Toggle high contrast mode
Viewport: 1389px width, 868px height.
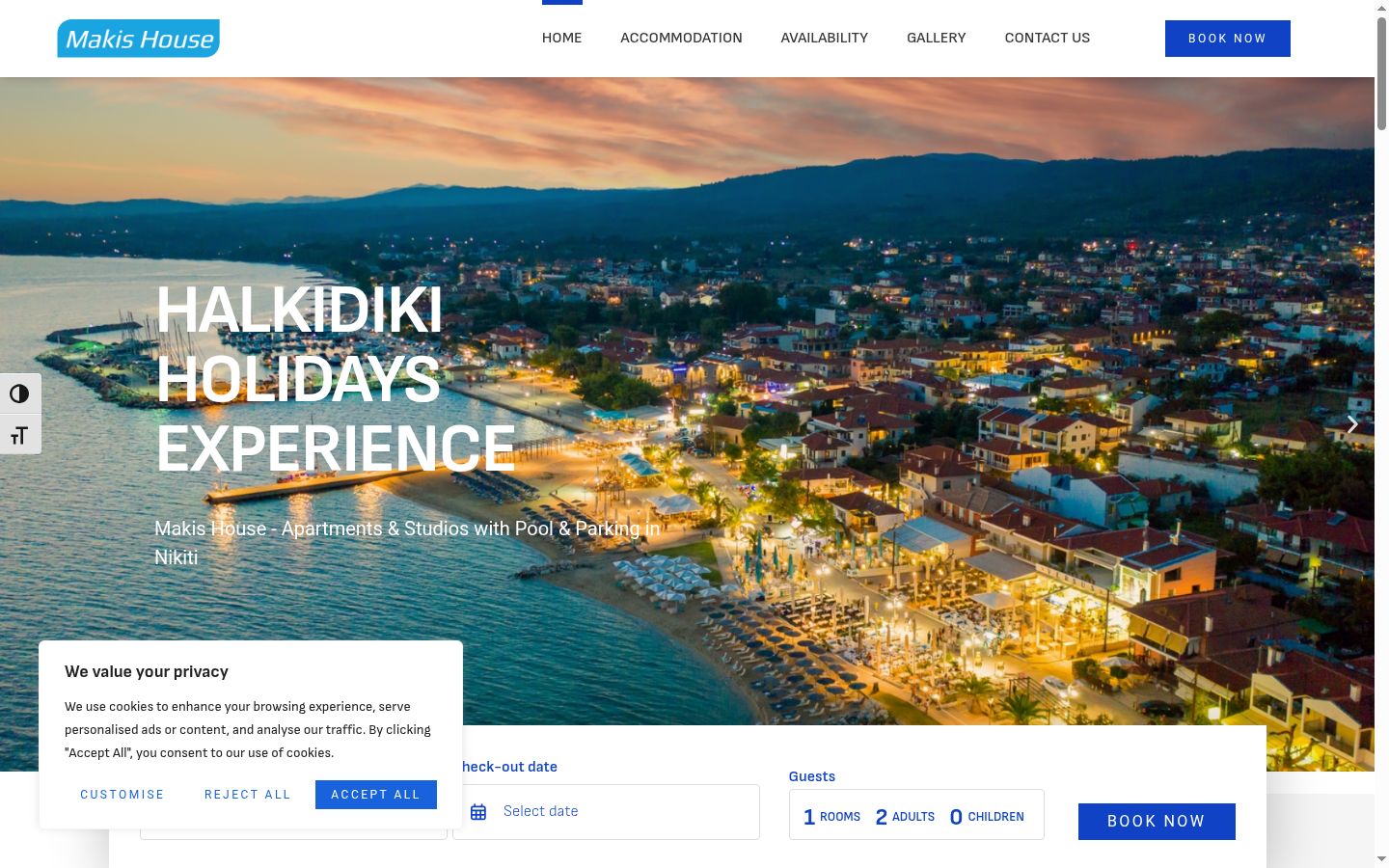(x=20, y=393)
